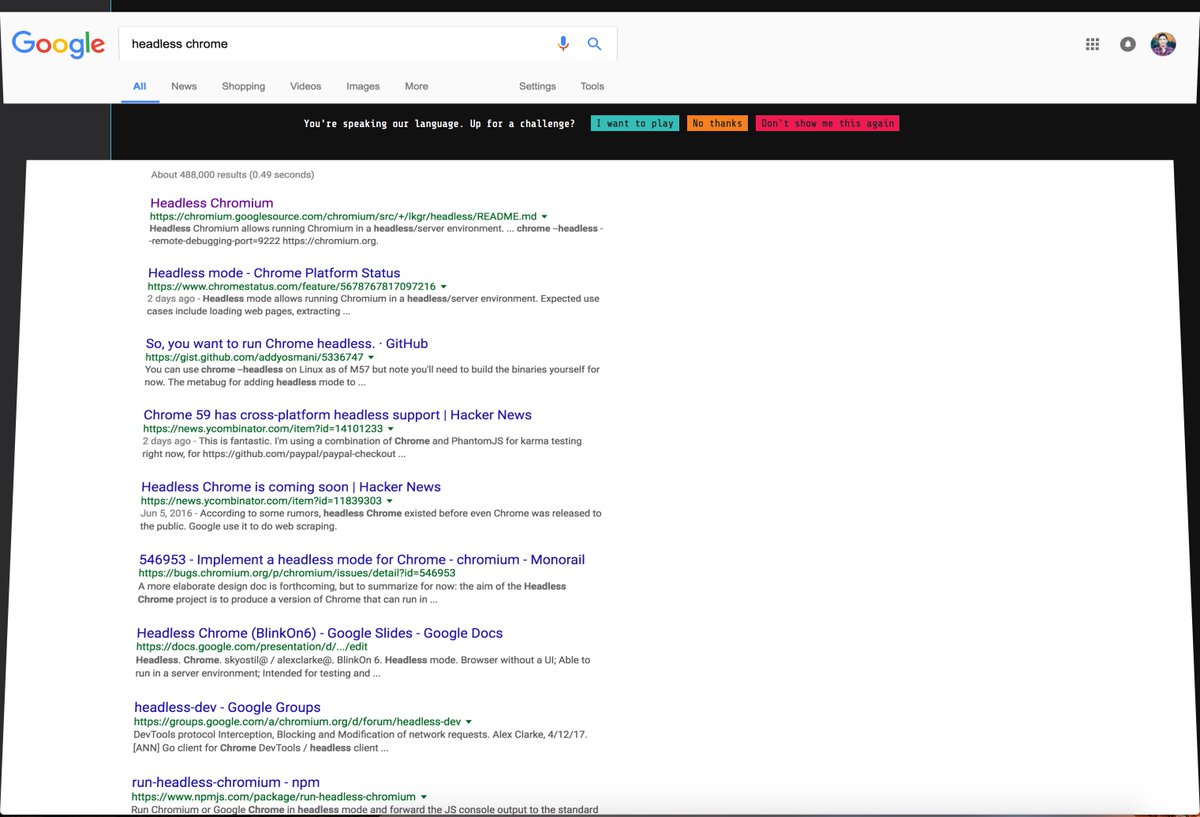Click About 488,000 results text
Screen dimensions: 1200x817
[x=232, y=175]
